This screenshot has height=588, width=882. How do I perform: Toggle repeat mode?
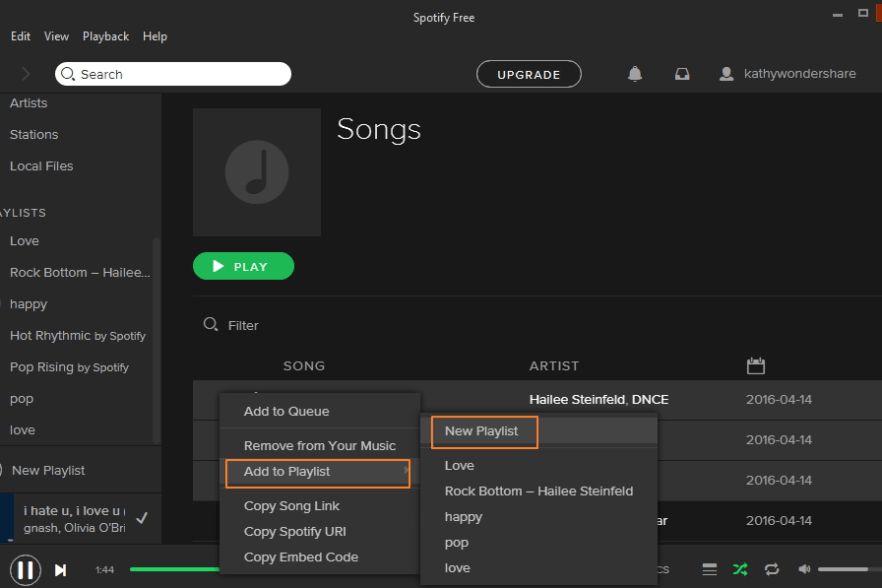[x=772, y=569]
